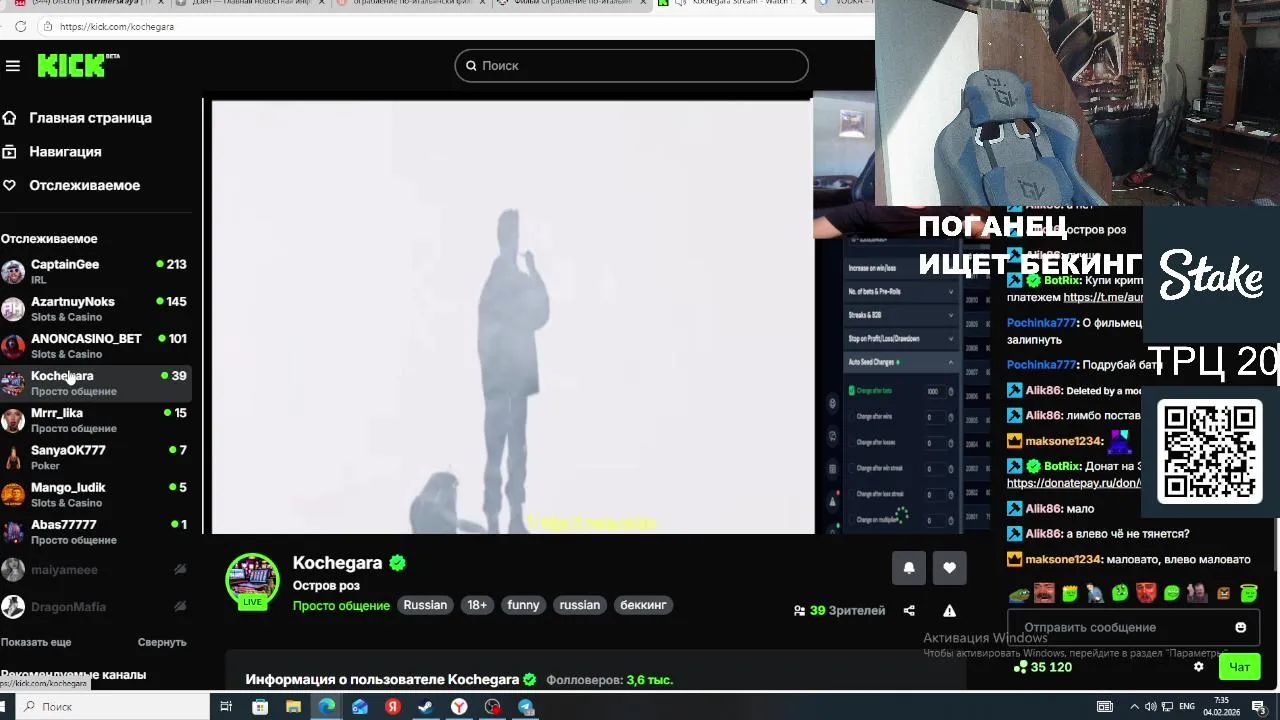
Task: Click the green Чат send button
Action: click(1240, 667)
